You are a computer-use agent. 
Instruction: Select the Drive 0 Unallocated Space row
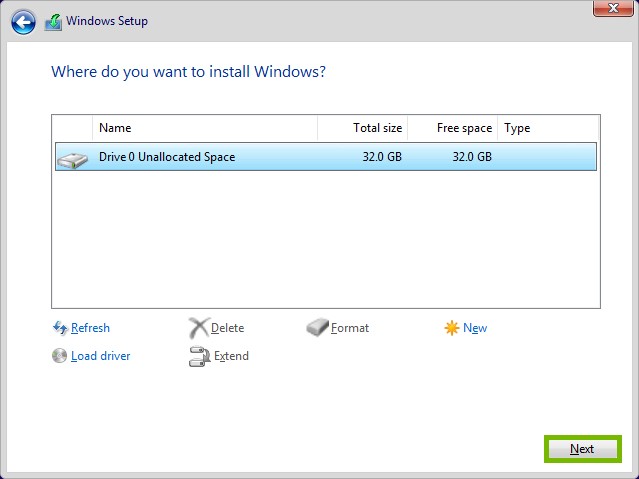pos(326,157)
